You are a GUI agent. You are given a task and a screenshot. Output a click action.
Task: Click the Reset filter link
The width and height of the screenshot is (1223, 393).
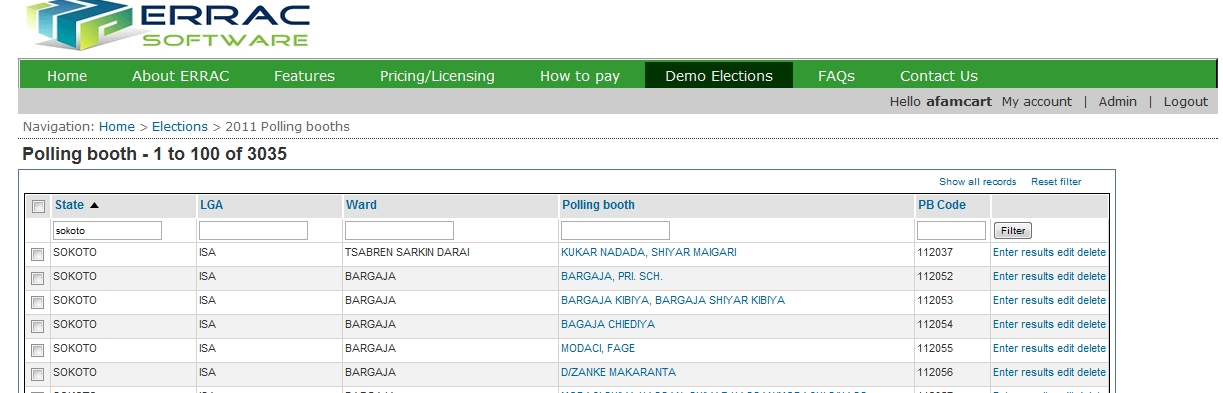point(1056,182)
